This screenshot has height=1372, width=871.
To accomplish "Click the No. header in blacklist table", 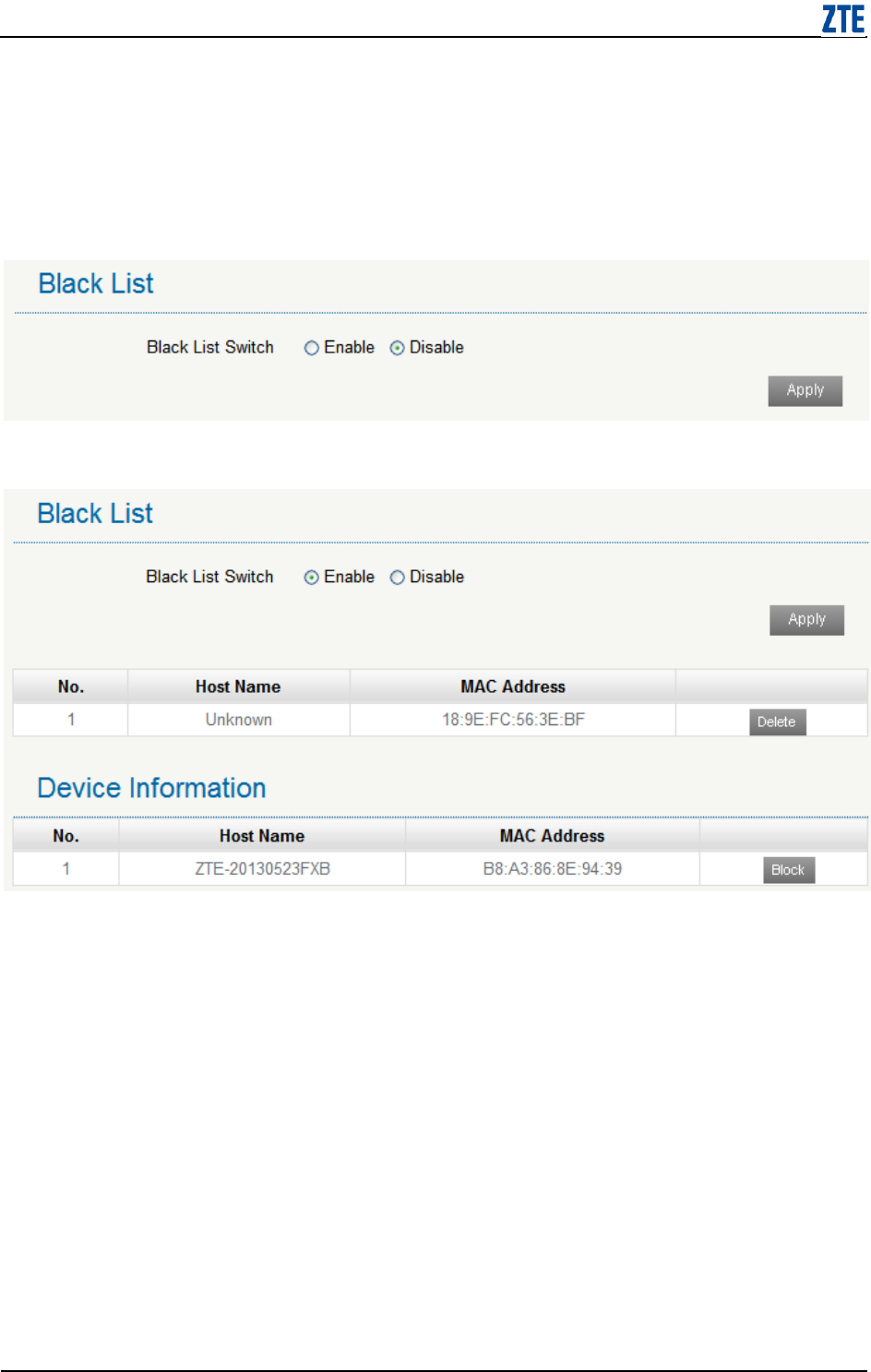I will (x=70, y=686).
